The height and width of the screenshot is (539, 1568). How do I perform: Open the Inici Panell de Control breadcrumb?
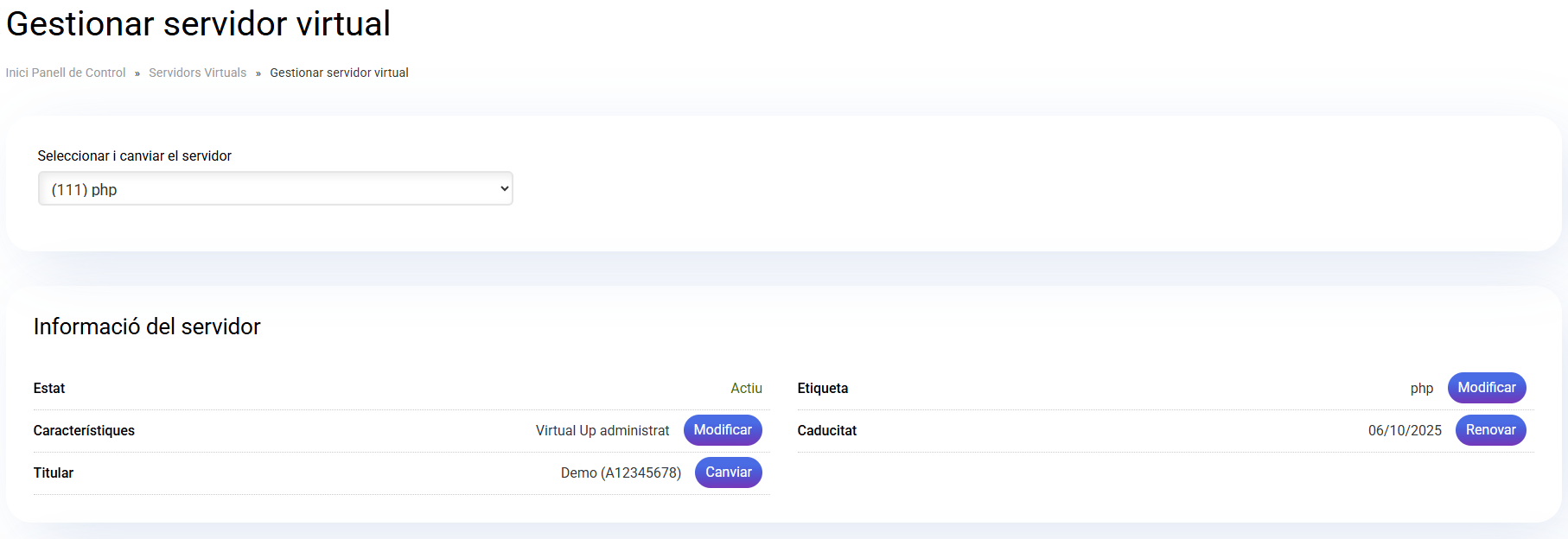click(66, 73)
